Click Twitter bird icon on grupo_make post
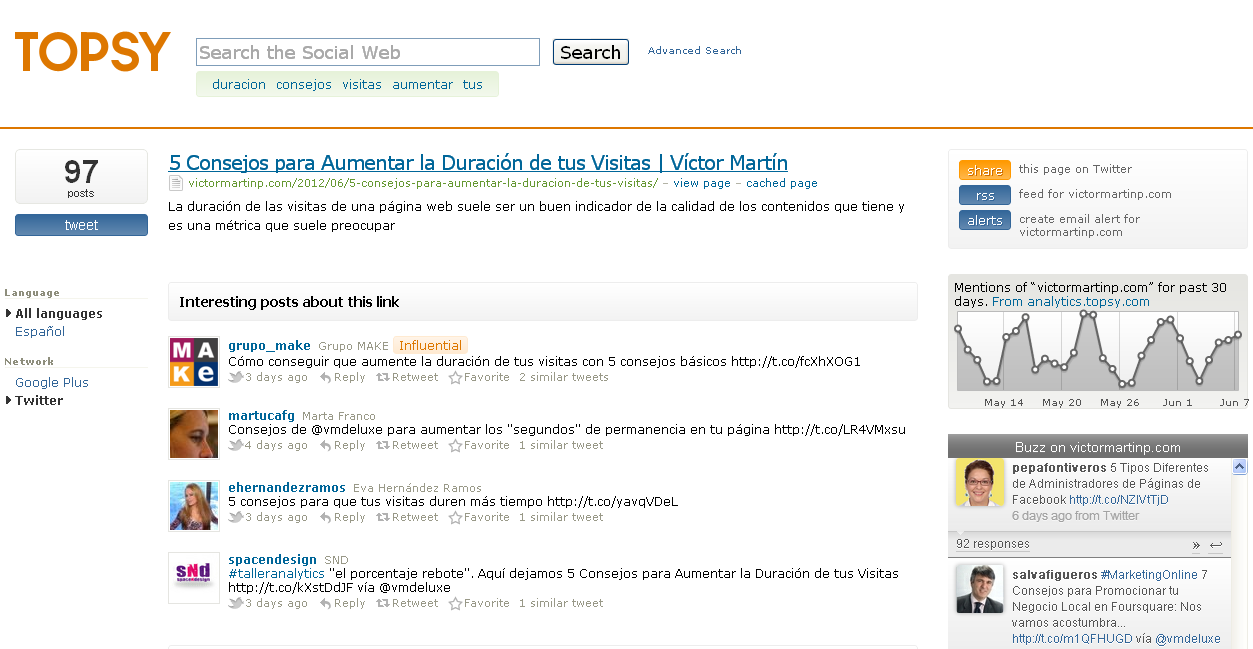The image size is (1253, 649). point(236,378)
